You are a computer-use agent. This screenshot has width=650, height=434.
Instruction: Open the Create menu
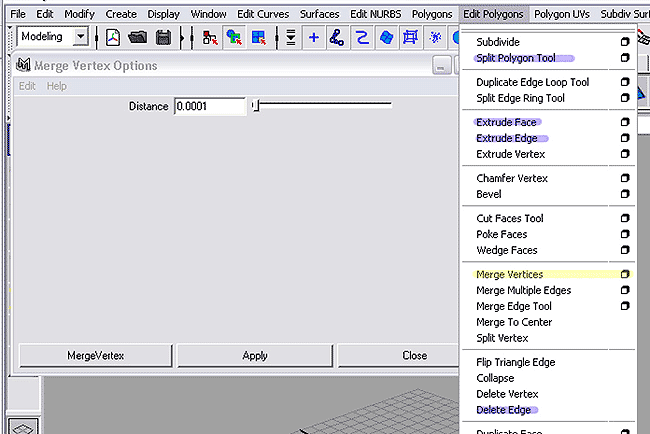[121, 14]
